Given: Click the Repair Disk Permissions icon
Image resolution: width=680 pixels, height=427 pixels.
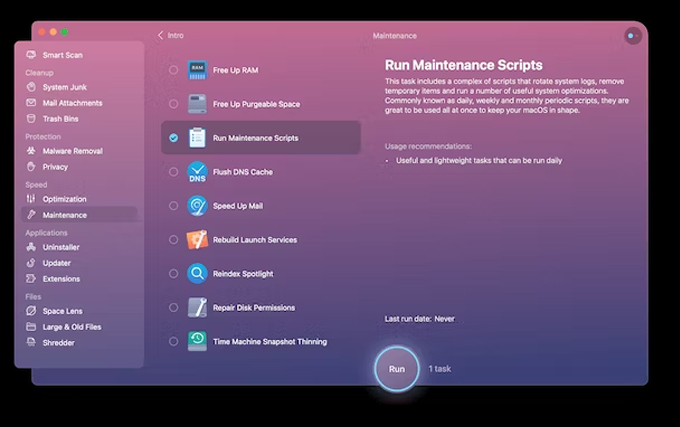Looking at the screenshot, I should (197, 308).
